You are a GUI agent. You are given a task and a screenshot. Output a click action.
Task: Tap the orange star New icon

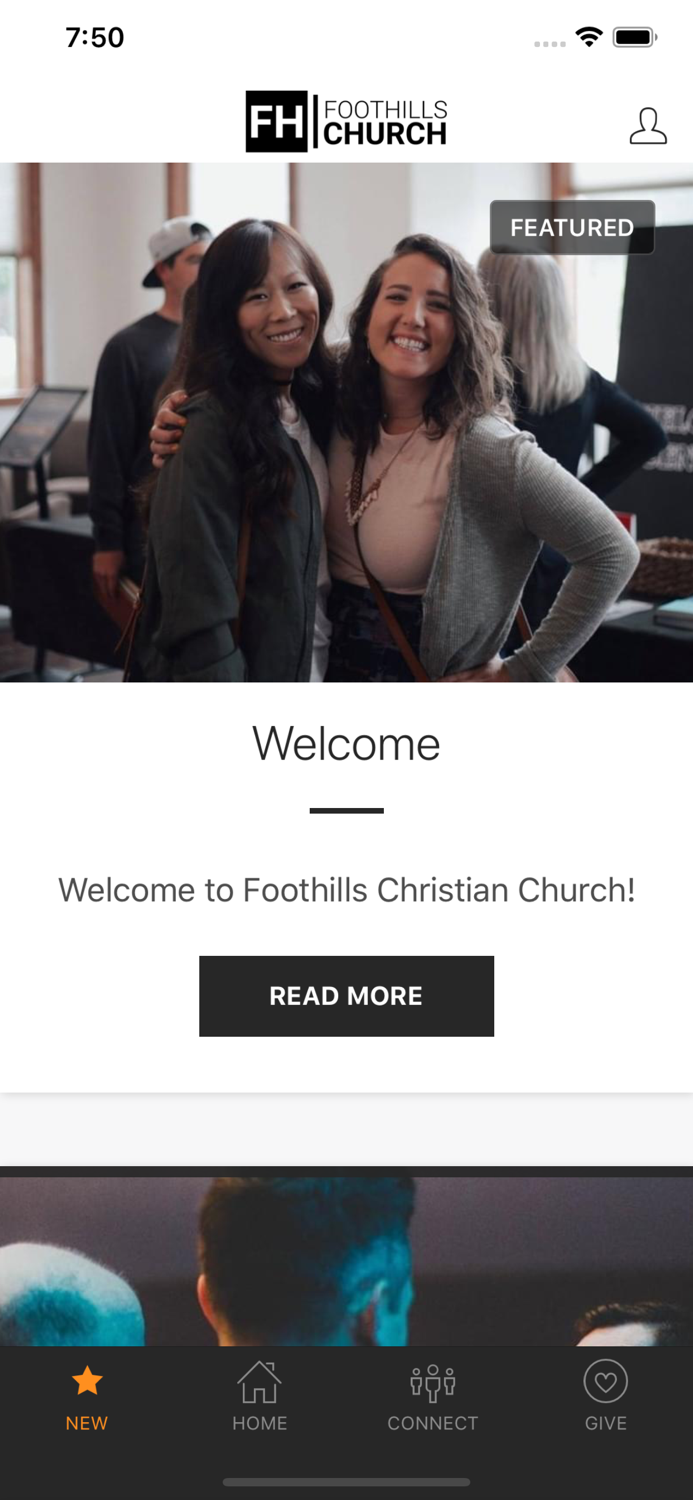tap(87, 1381)
